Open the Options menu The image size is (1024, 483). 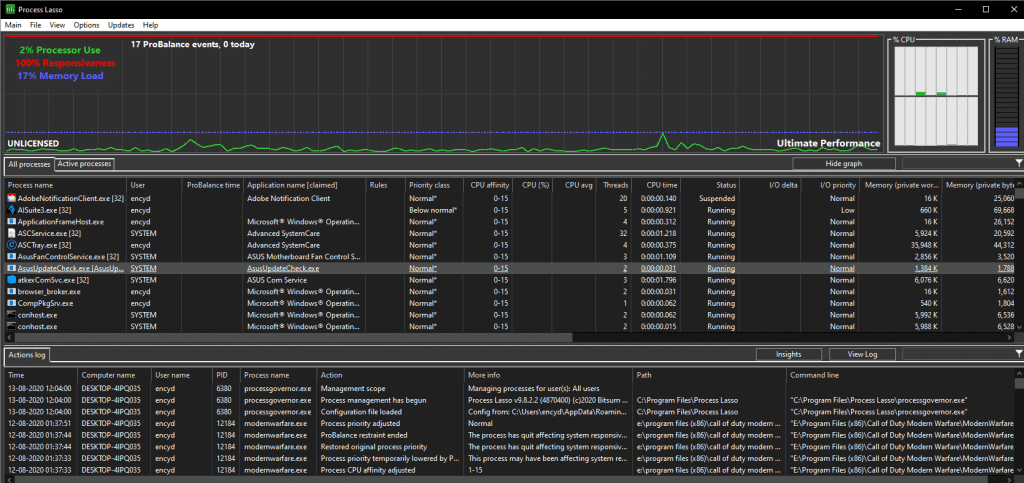tap(86, 25)
